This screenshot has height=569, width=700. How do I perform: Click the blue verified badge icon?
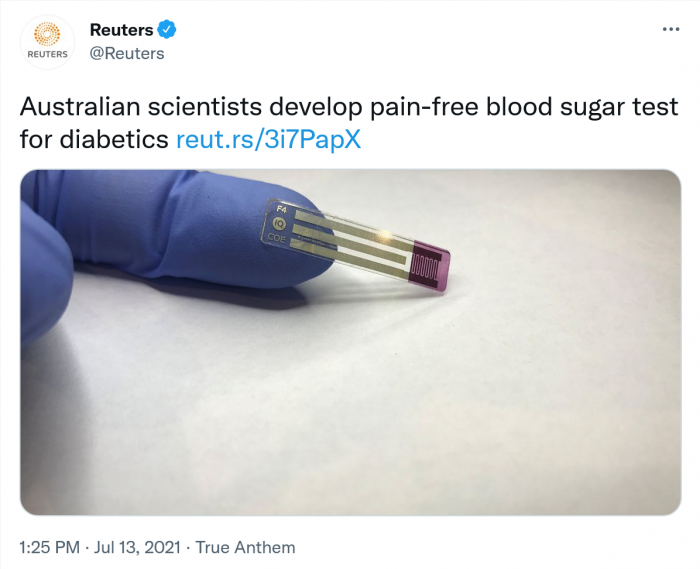[167, 29]
